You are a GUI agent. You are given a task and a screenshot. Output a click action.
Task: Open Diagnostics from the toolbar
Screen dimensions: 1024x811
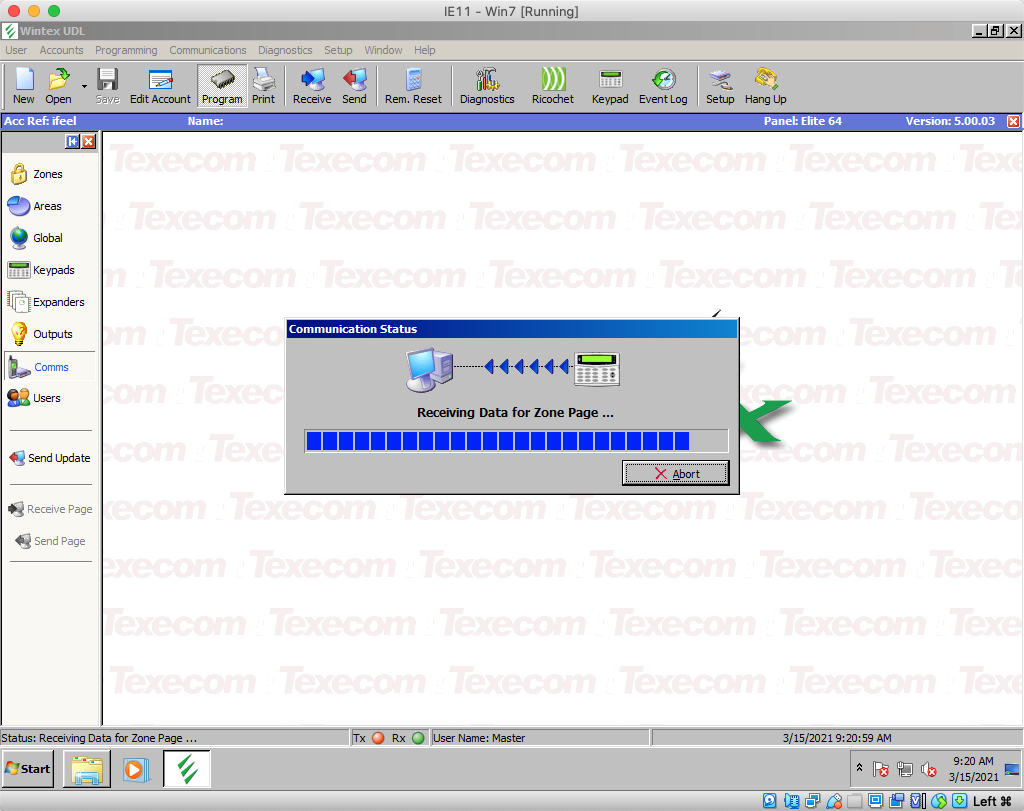point(487,86)
